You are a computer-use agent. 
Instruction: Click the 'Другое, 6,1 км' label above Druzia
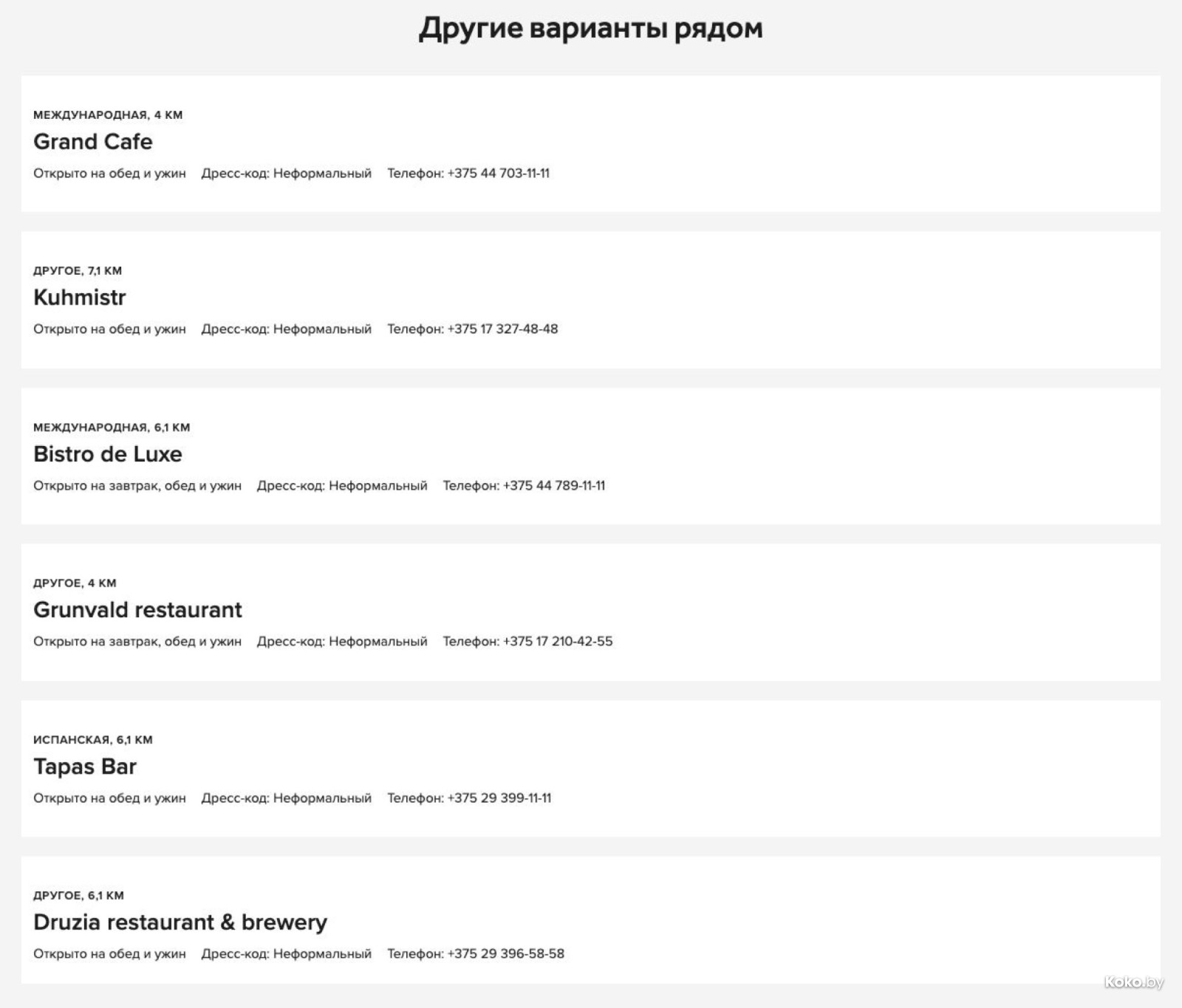pyautogui.click(x=78, y=896)
